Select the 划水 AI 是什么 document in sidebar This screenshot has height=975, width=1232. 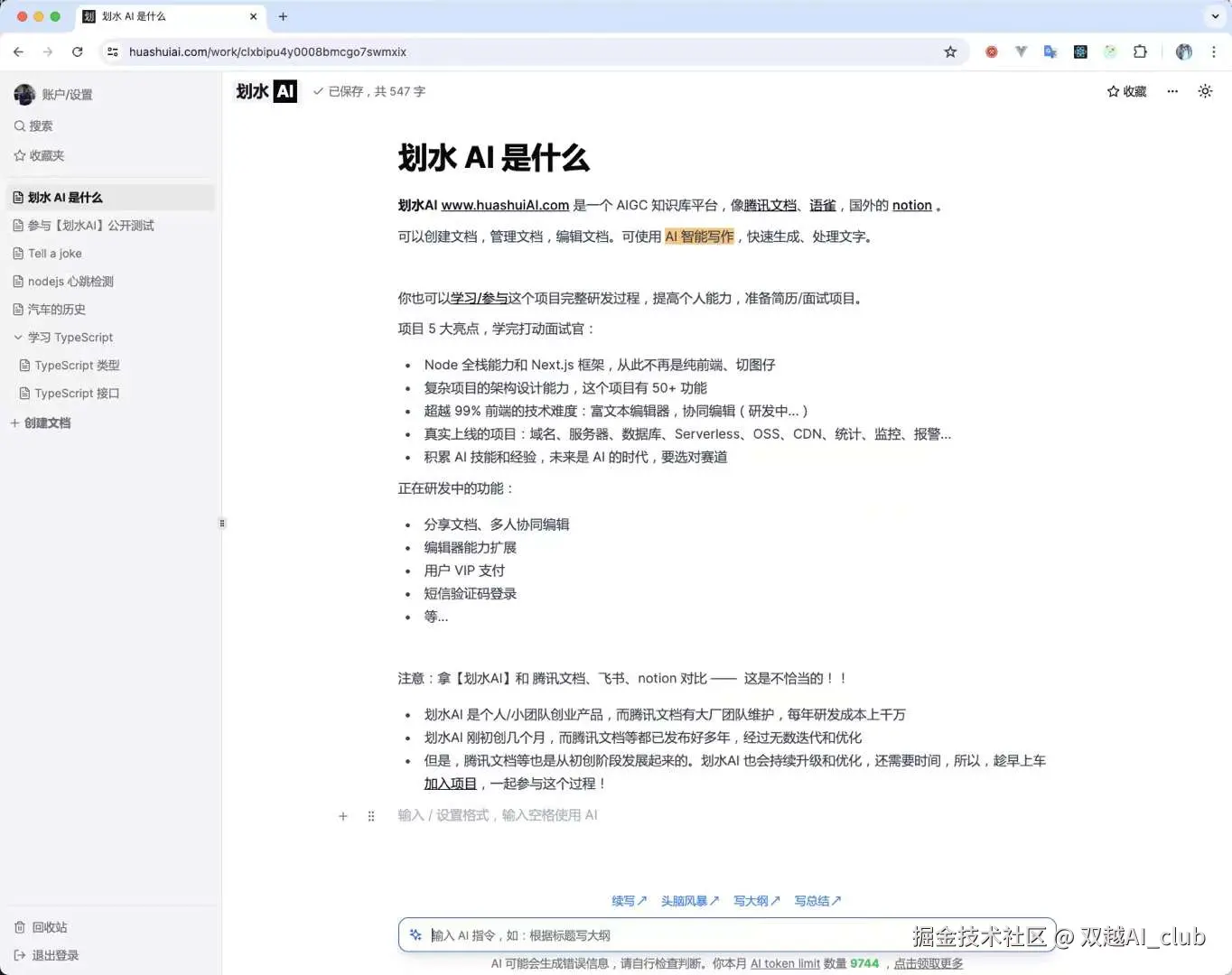coord(111,197)
